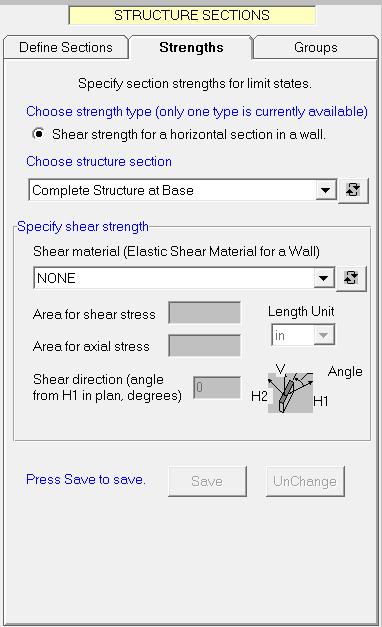Viewport: 382px width, 627px height.
Task: Click the UnChange button
Action: point(305,481)
